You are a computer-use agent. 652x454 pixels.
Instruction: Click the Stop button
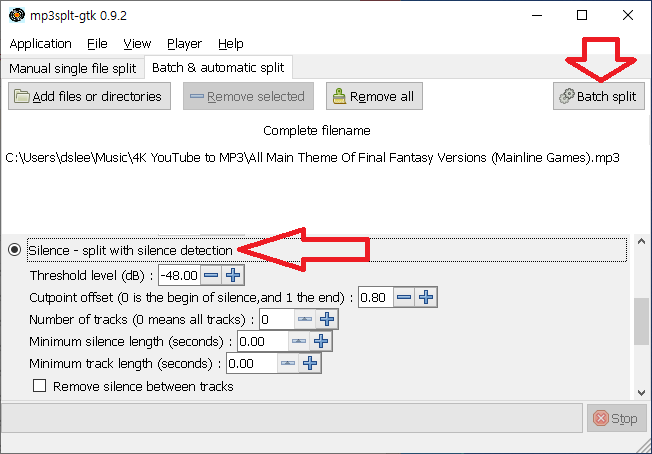coord(613,419)
